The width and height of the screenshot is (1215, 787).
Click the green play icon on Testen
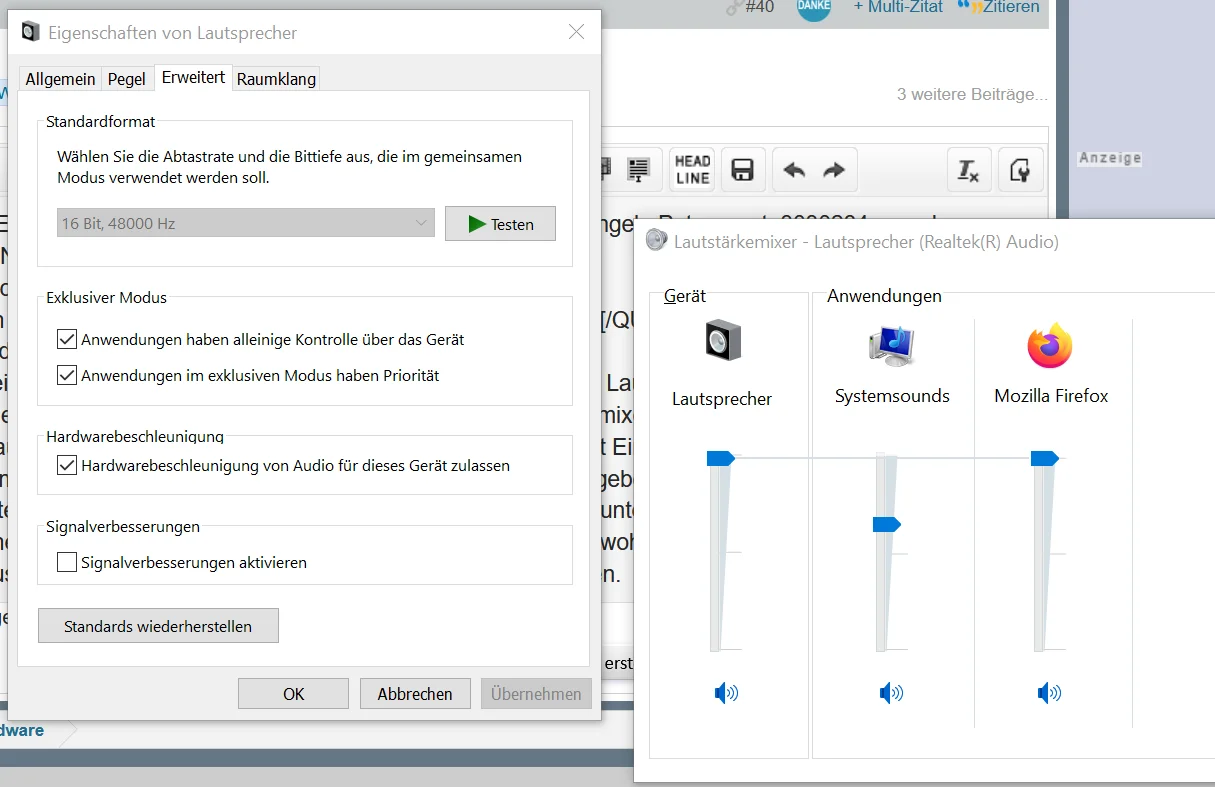[477, 224]
